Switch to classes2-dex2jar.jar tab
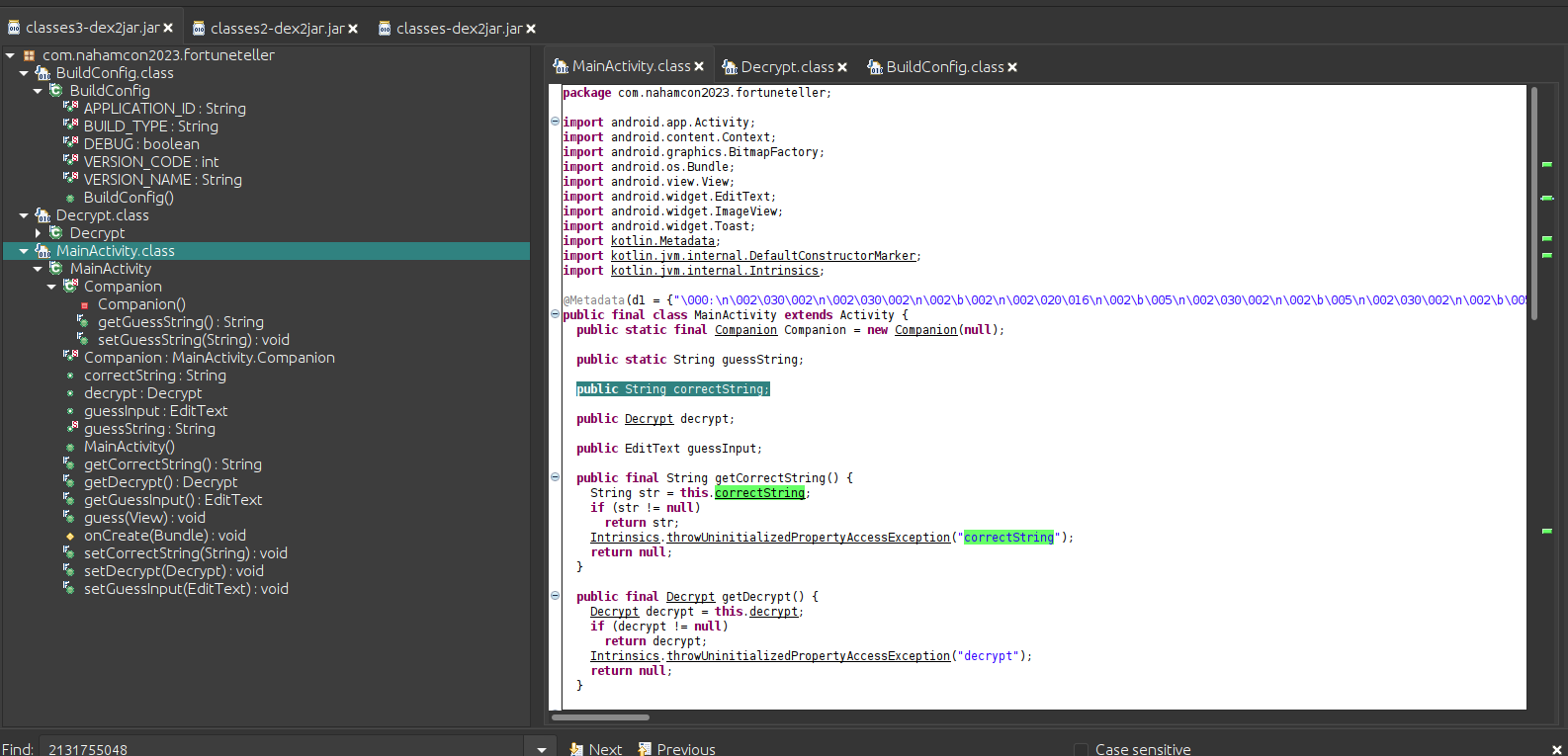Screen dimensions: 1568x756 (277, 28)
